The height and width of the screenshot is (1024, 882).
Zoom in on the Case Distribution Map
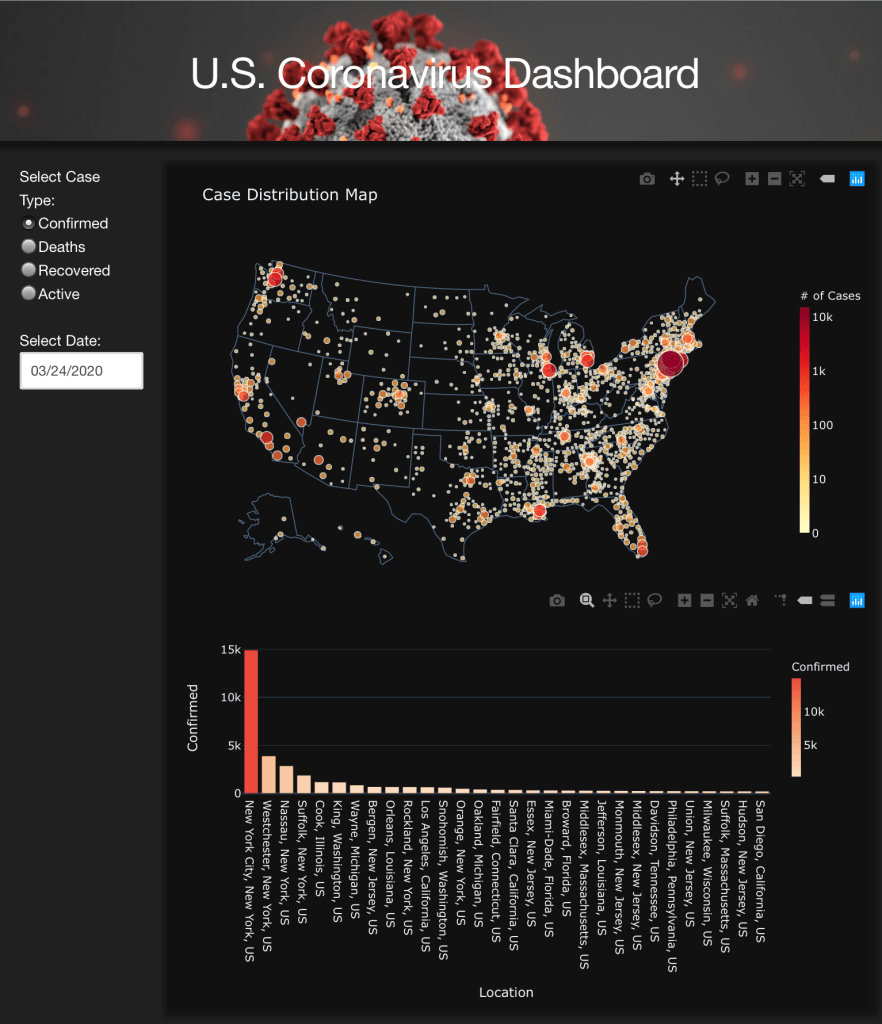pos(751,179)
